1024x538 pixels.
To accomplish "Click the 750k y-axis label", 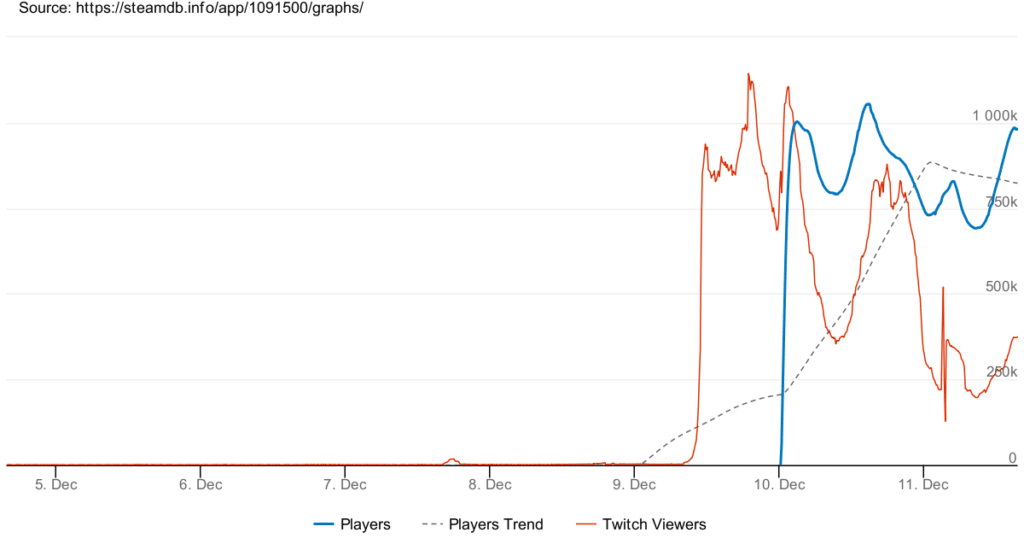I will click(x=1001, y=202).
